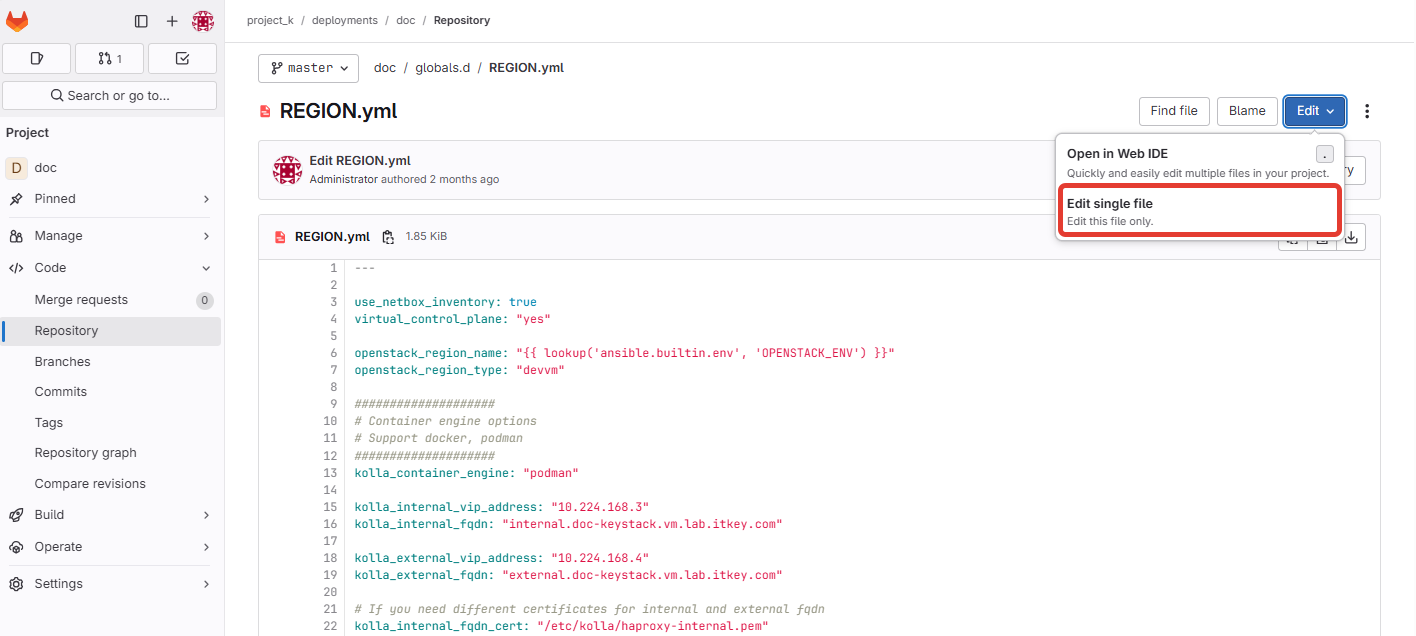
Task: Open merge requests counter button
Action: 110,59
